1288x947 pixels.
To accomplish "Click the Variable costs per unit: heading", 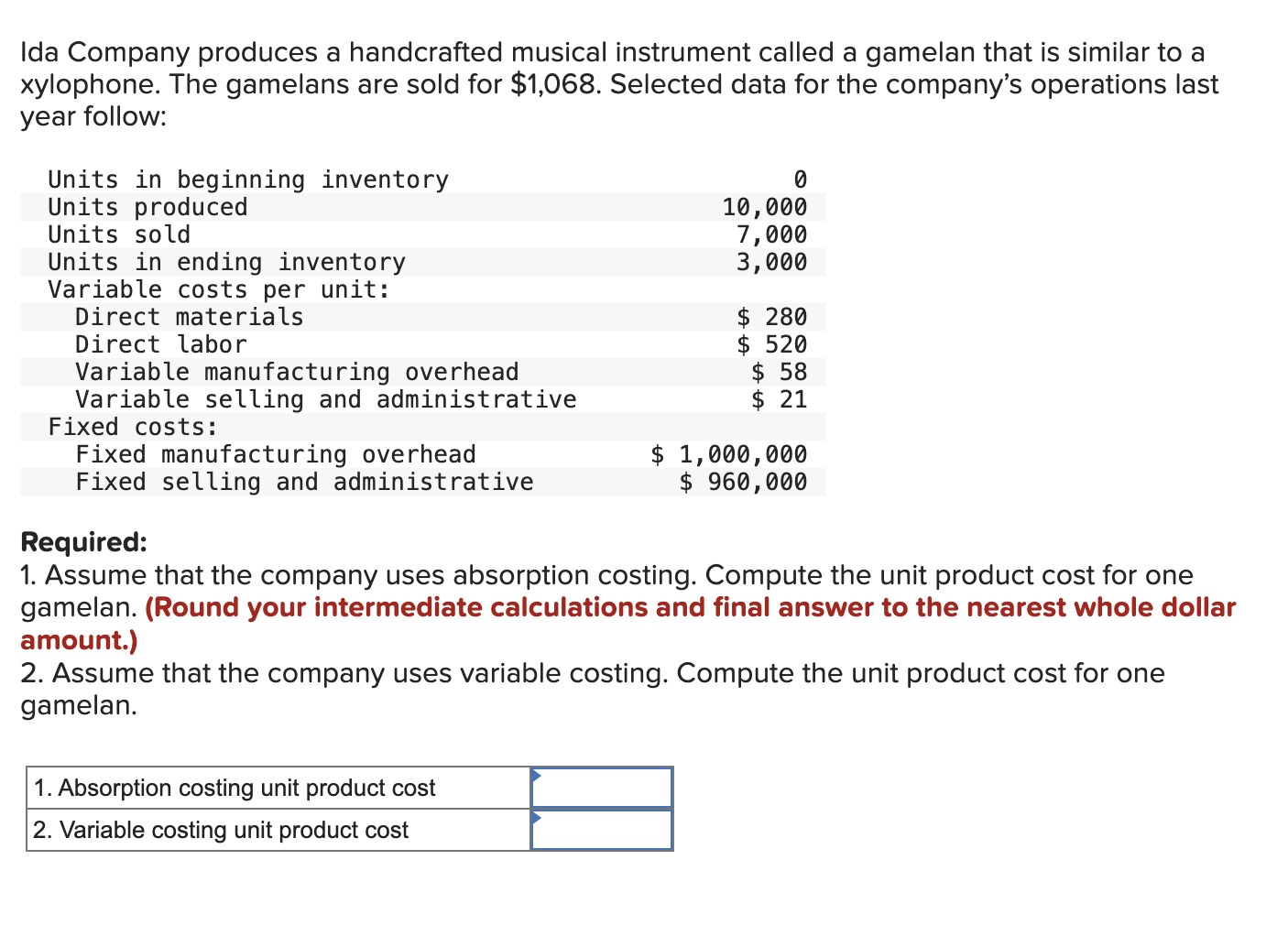I will tap(219, 289).
